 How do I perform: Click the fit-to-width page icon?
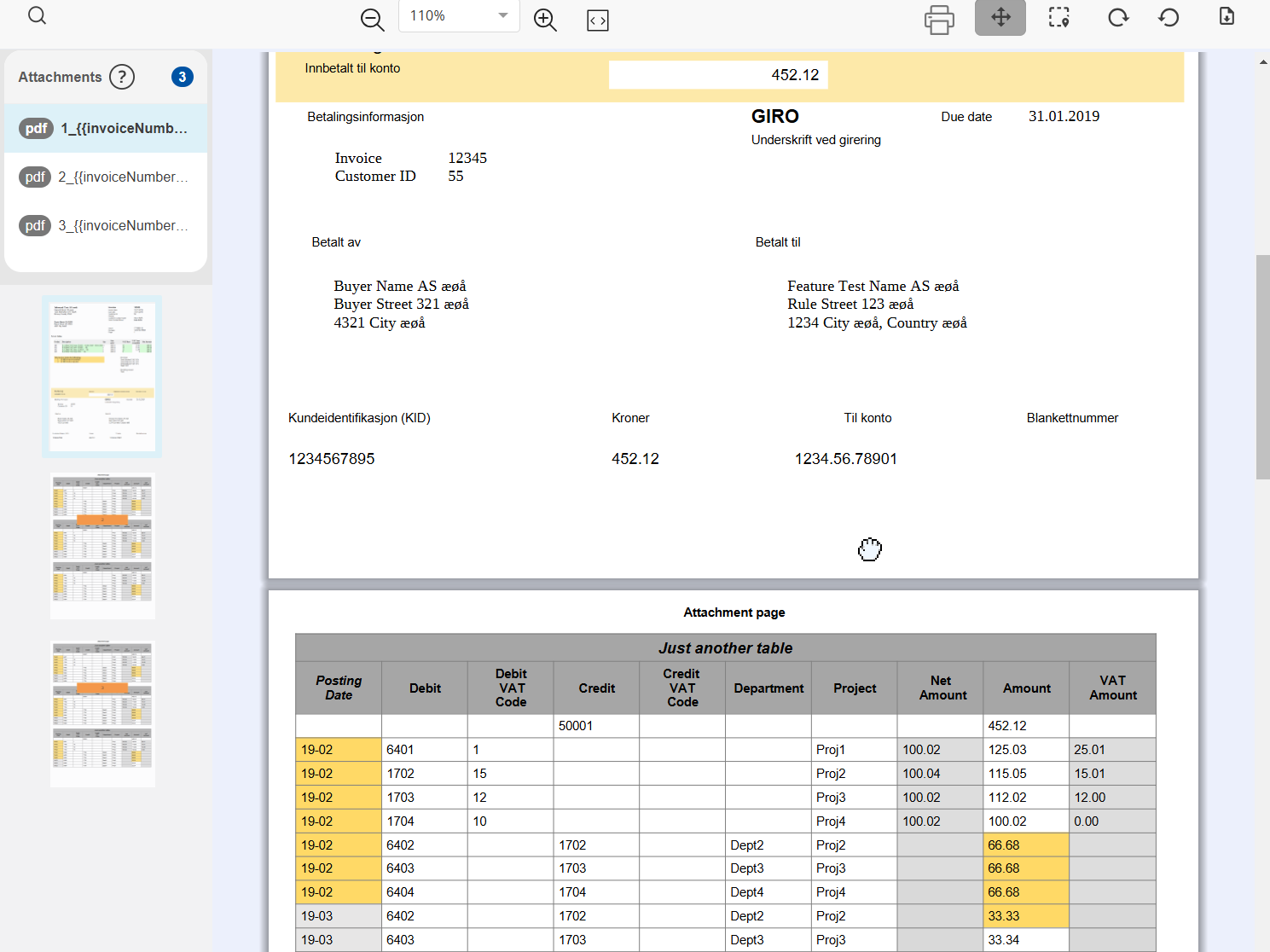(598, 20)
